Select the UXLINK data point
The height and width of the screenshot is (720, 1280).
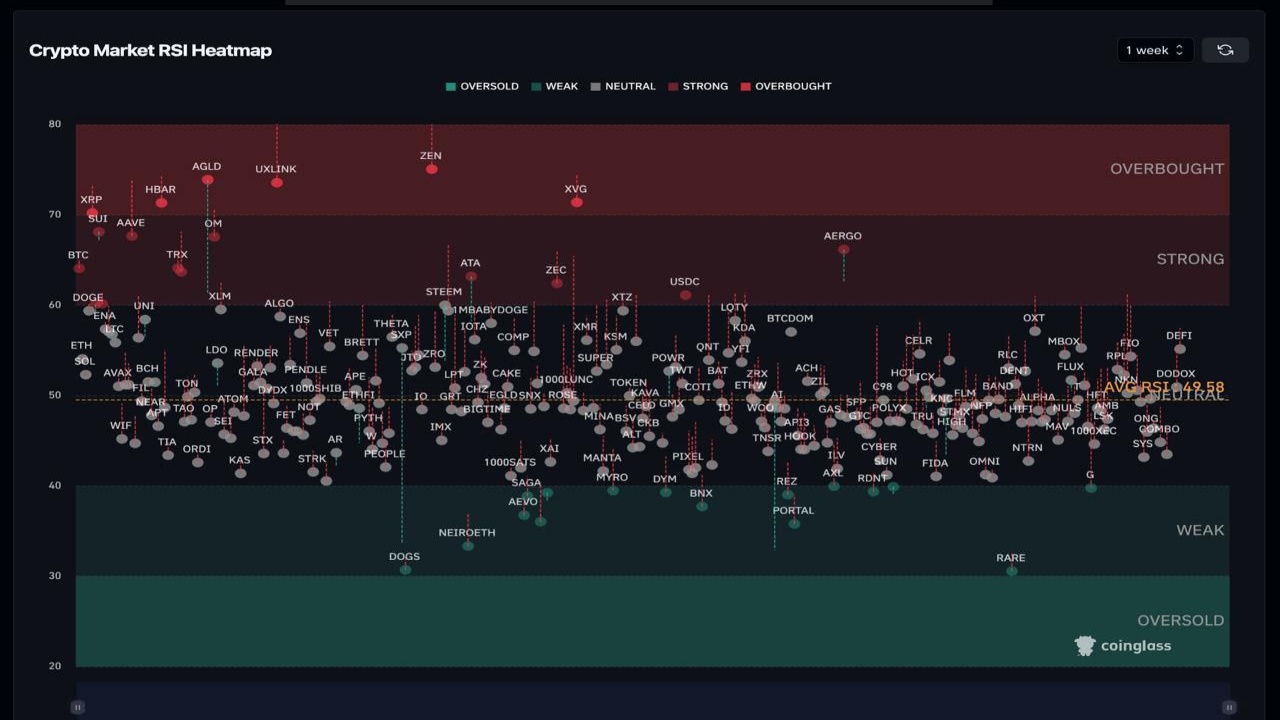pos(277,182)
